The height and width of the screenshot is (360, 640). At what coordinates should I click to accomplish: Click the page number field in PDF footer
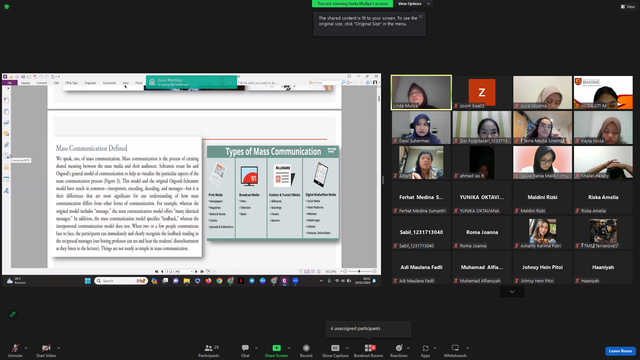[179, 271]
